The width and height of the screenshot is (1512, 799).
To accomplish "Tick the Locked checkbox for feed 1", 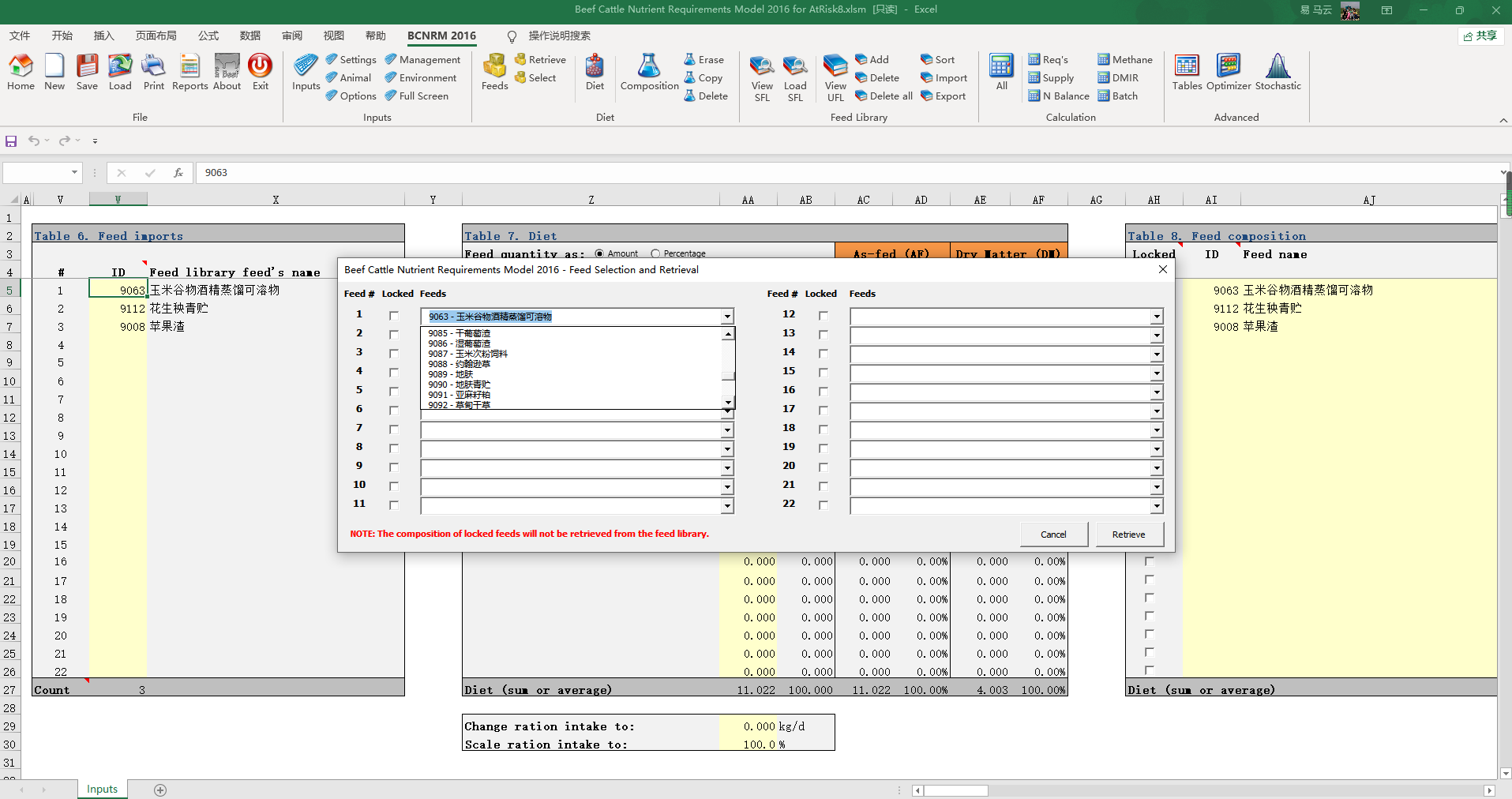I will pos(394,316).
